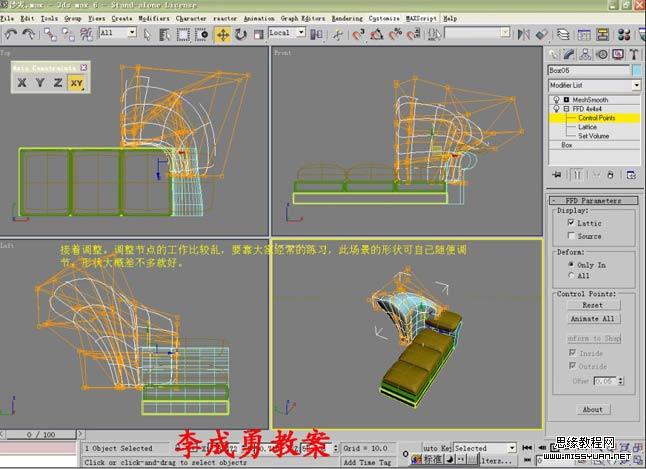Click the About button
The height and width of the screenshot is (469, 646).
[593, 409]
